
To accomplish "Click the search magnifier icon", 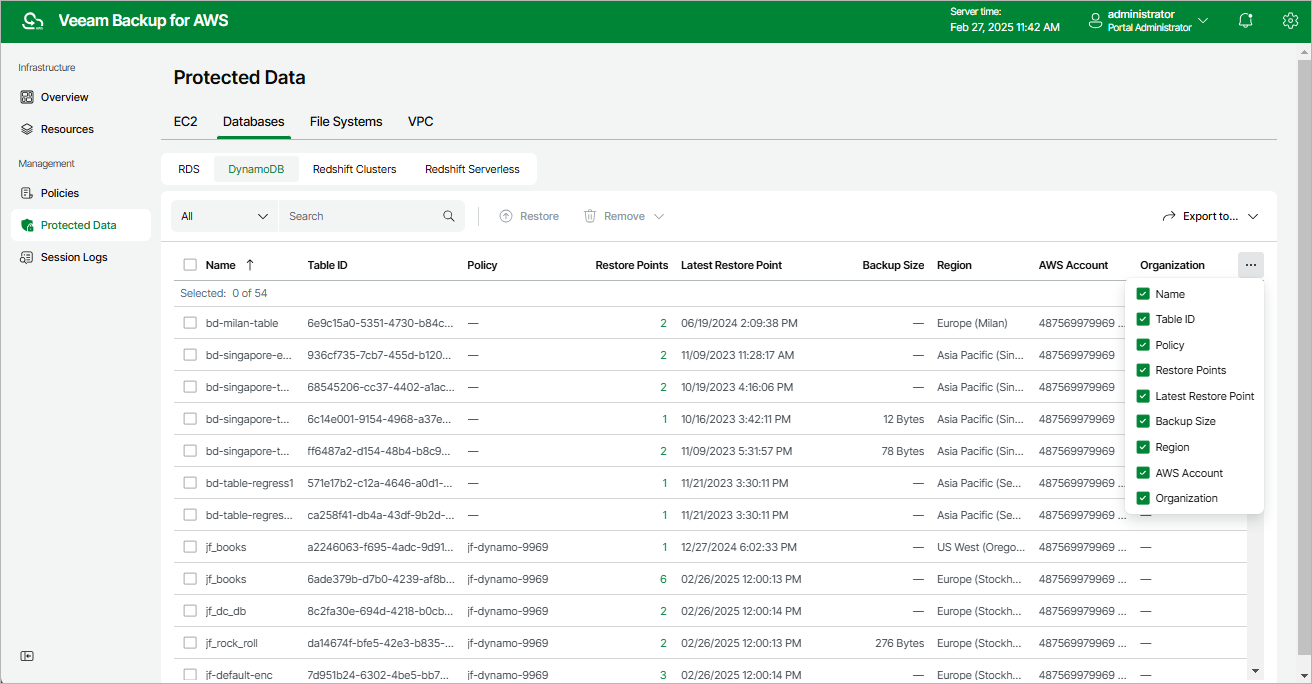I will click(x=449, y=216).
